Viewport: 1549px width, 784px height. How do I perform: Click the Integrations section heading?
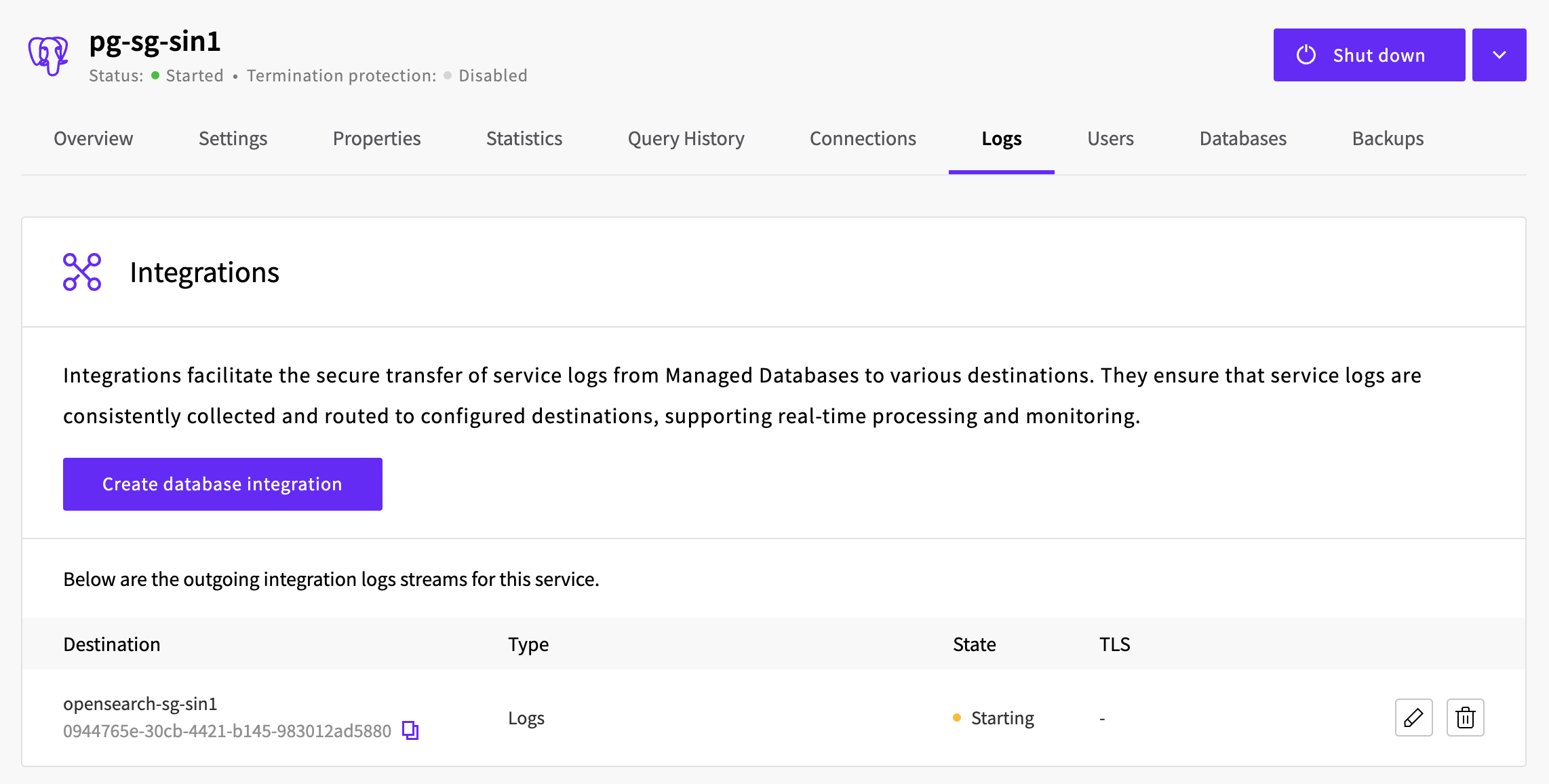(x=204, y=273)
